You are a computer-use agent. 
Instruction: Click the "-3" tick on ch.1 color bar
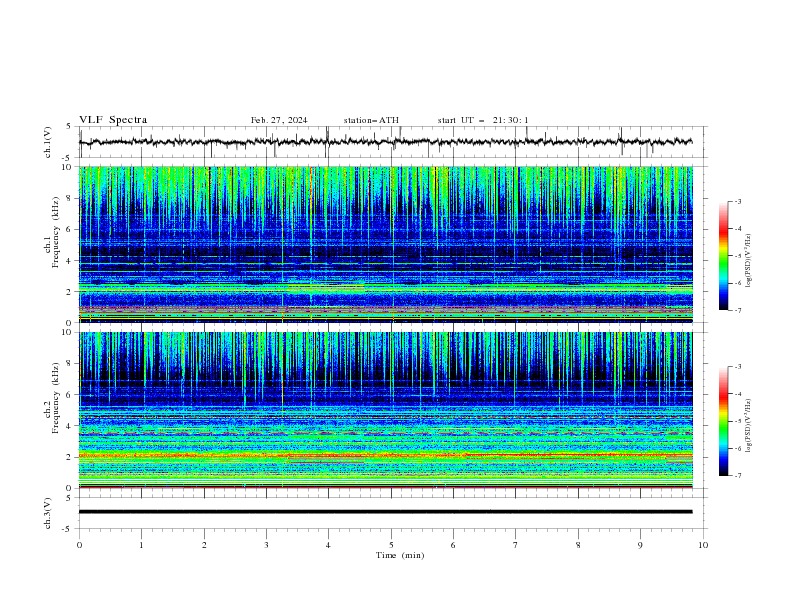(x=738, y=201)
